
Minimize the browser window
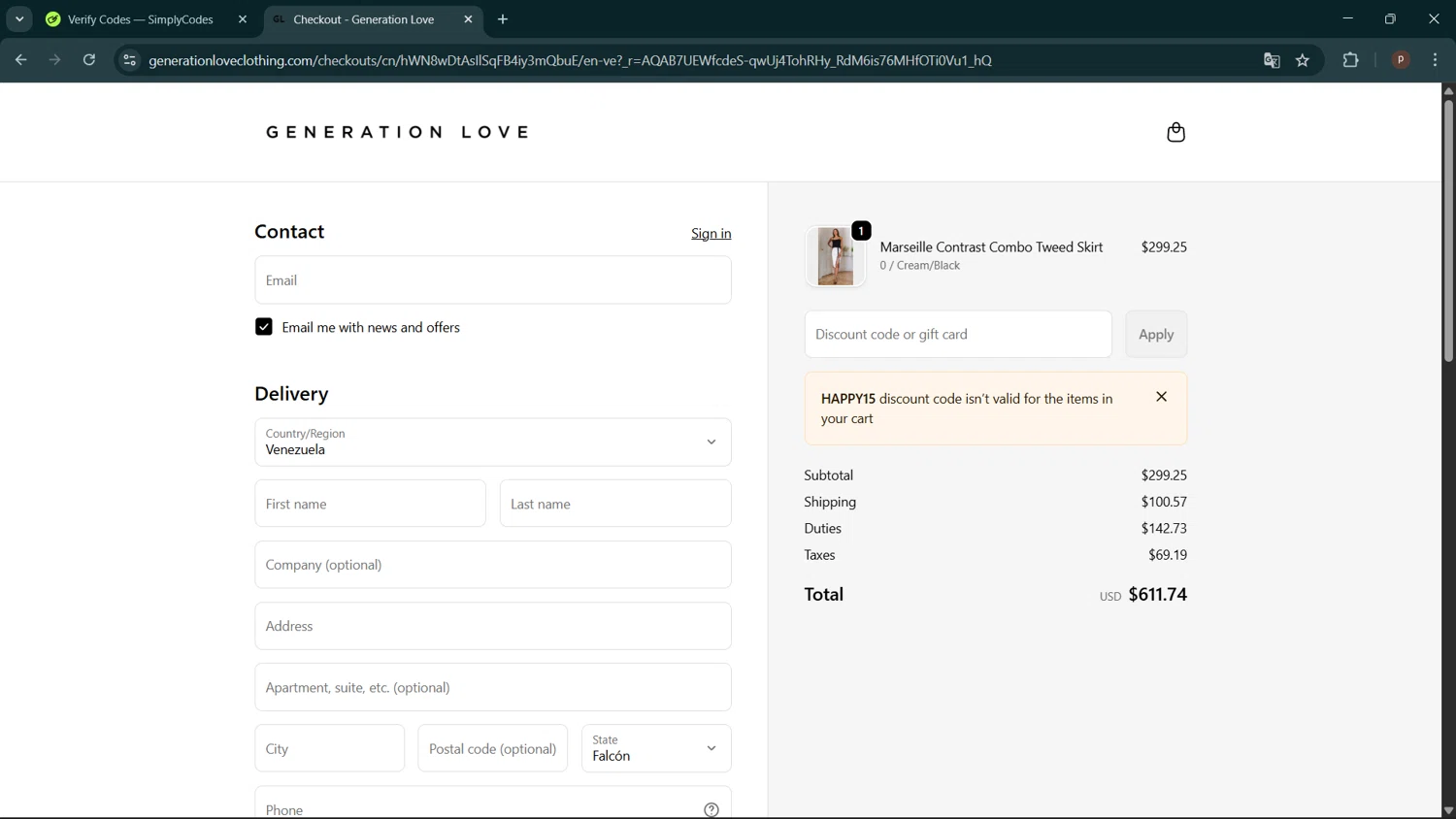point(1347,19)
